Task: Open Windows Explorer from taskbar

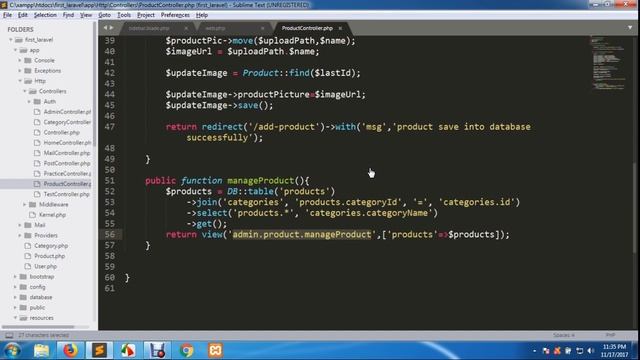Action: tap(41, 351)
